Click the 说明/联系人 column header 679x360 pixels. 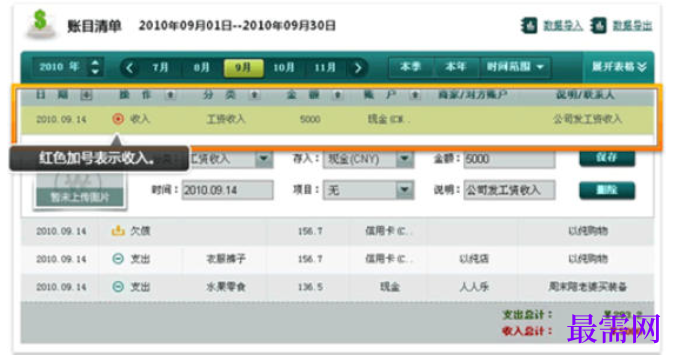(x=585, y=94)
